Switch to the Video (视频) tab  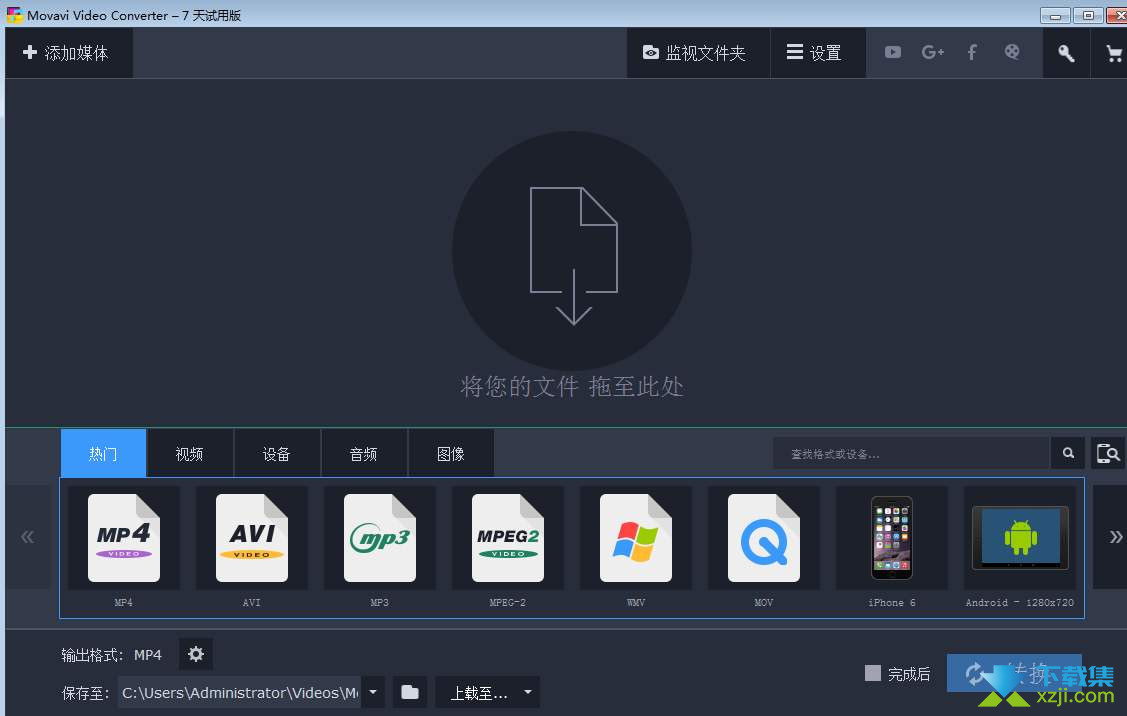point(190,454)
